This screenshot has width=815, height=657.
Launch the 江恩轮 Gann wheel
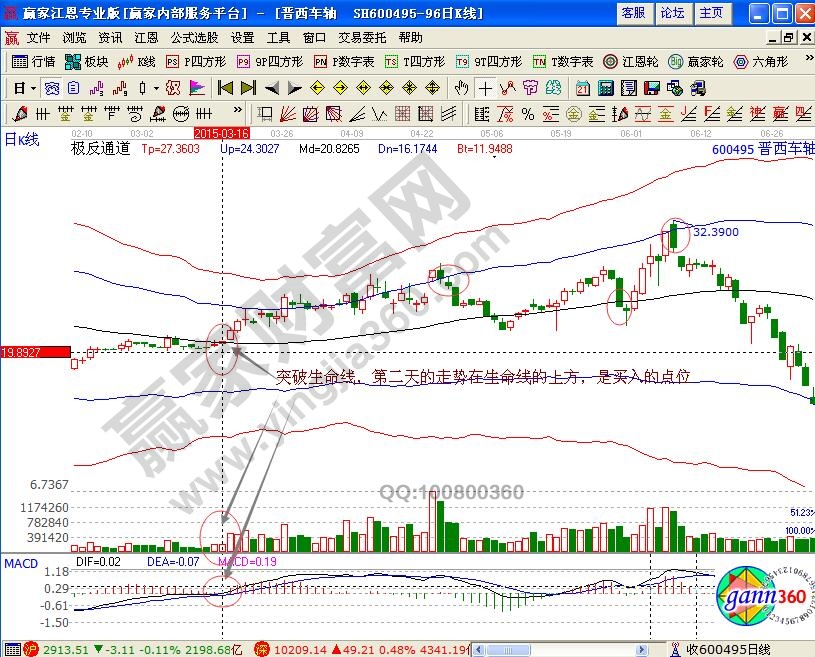pos(630,62)
